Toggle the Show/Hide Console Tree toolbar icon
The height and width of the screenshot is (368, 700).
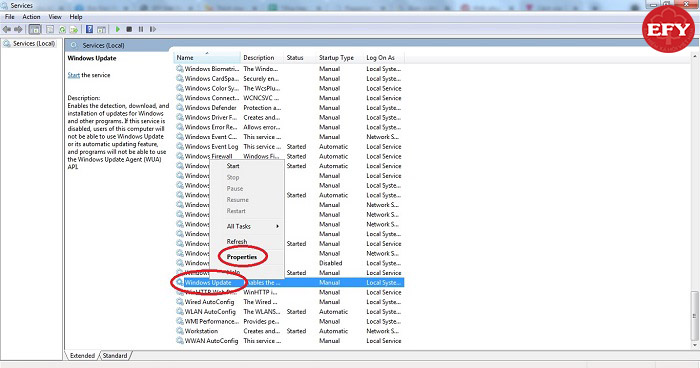pyautogui.click(x=35, y=29)
